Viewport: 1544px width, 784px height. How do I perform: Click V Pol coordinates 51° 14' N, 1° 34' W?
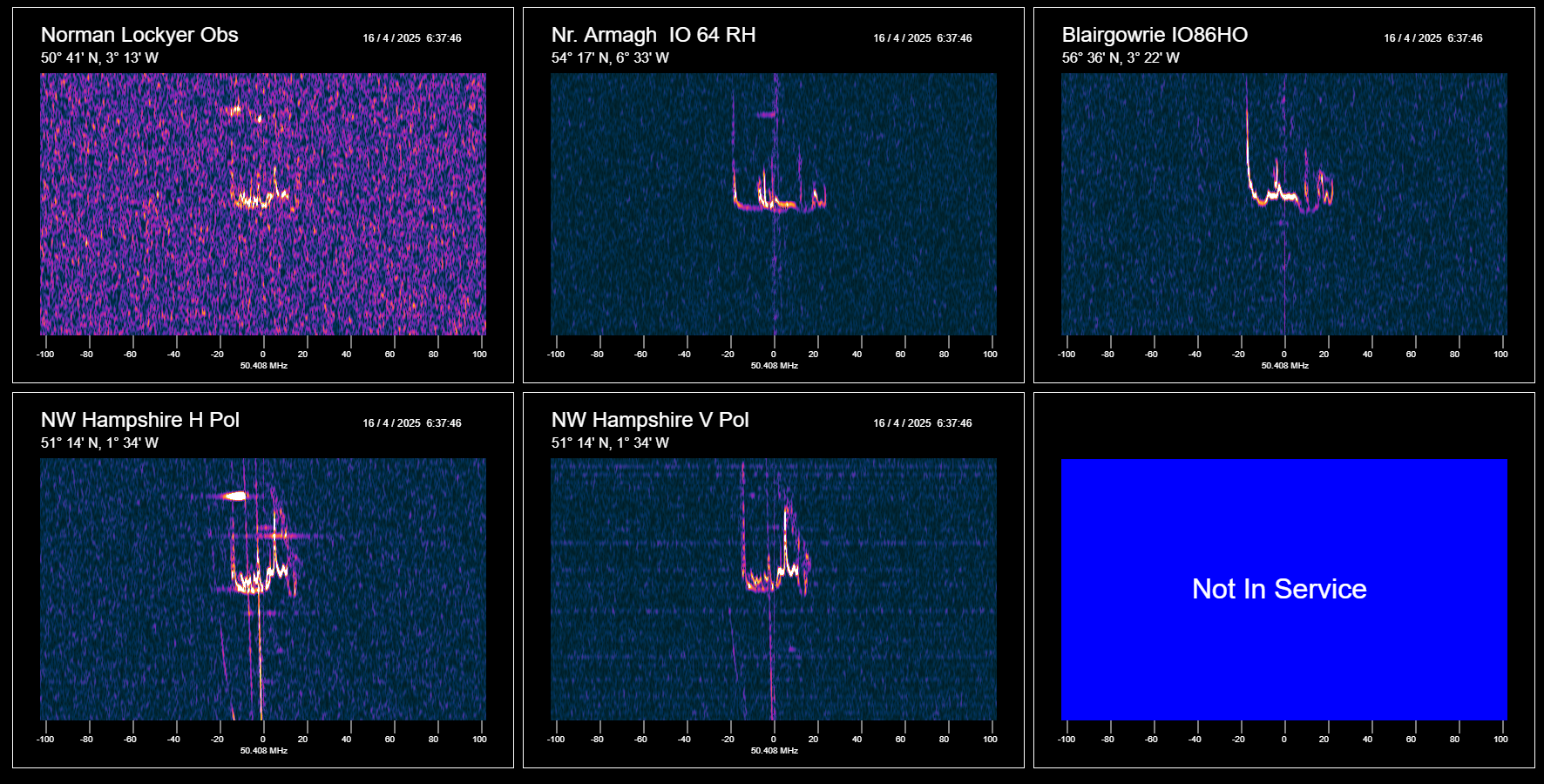tap(610, 443)
